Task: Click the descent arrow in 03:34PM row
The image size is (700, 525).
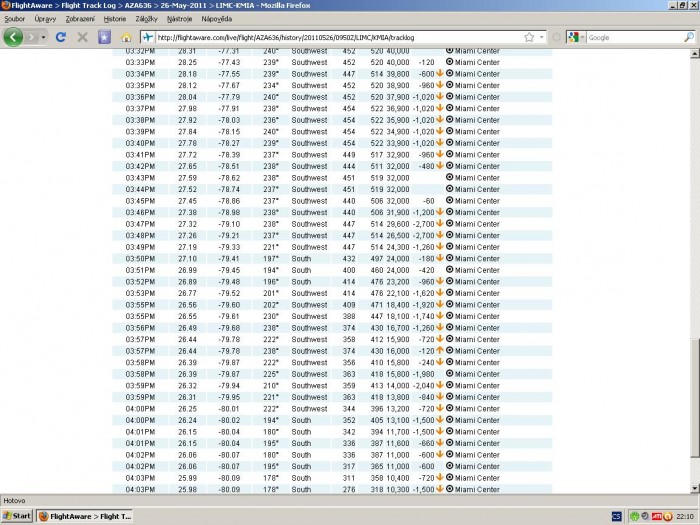Action: pos(440,73)
